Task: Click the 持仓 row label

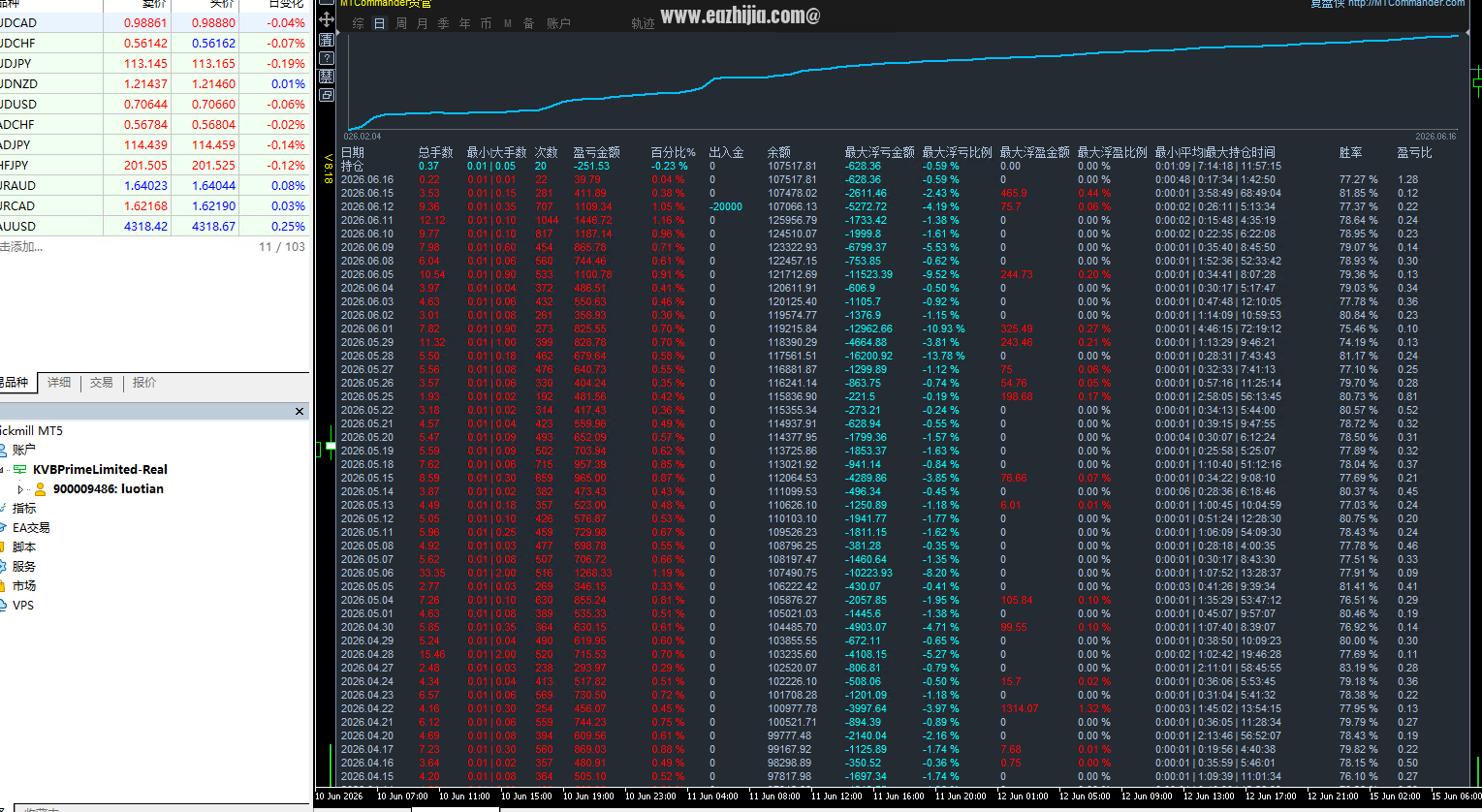Action: [x=353, y=166]
